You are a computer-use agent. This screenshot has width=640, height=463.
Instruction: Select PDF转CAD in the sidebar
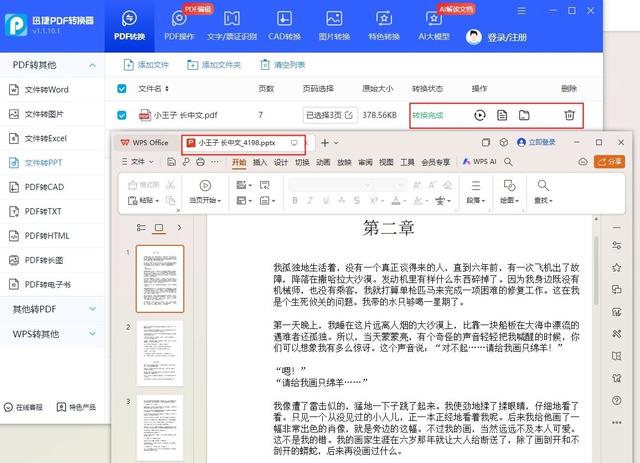point(52,187)
